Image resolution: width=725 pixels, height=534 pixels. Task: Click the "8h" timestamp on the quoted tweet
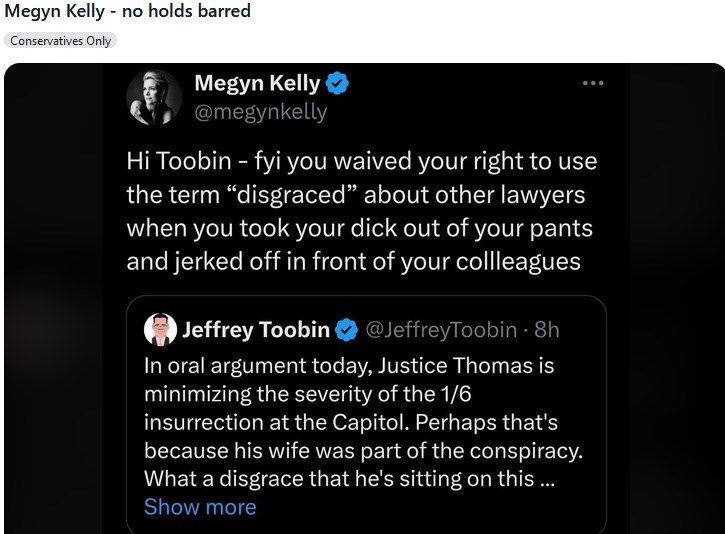(548, 329)
